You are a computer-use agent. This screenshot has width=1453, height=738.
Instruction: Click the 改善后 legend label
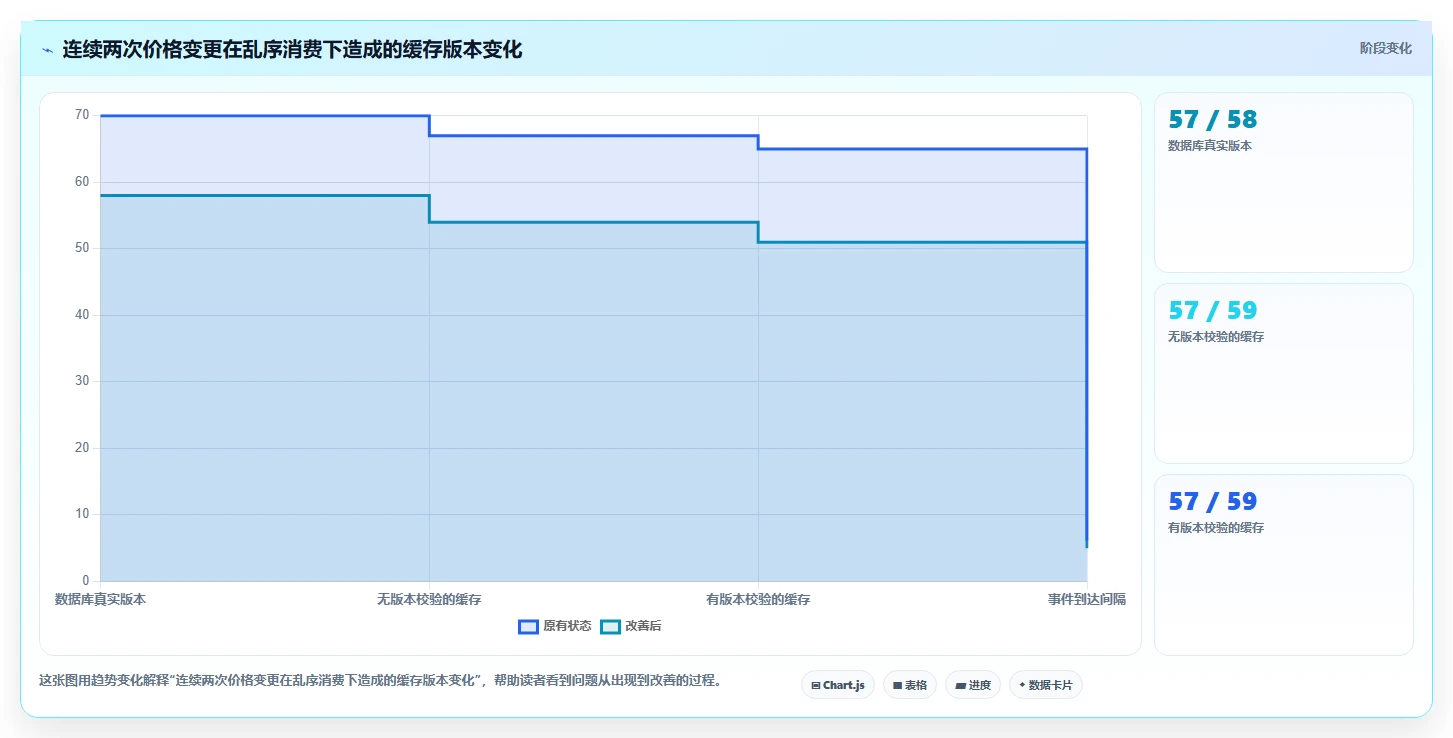tap(643, 627)
